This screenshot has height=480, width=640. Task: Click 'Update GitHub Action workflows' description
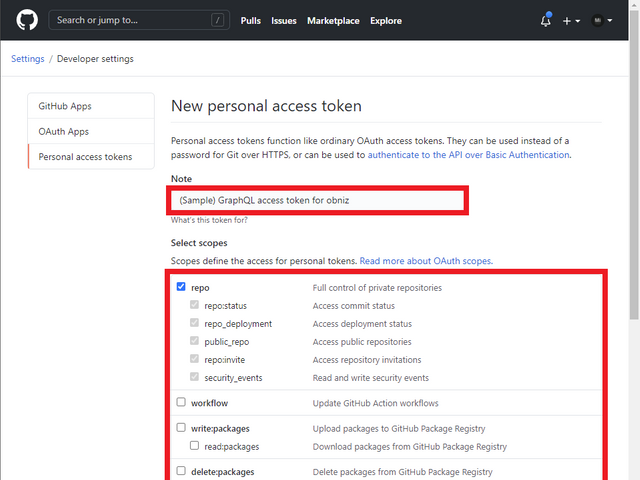(x=376, y=403)
